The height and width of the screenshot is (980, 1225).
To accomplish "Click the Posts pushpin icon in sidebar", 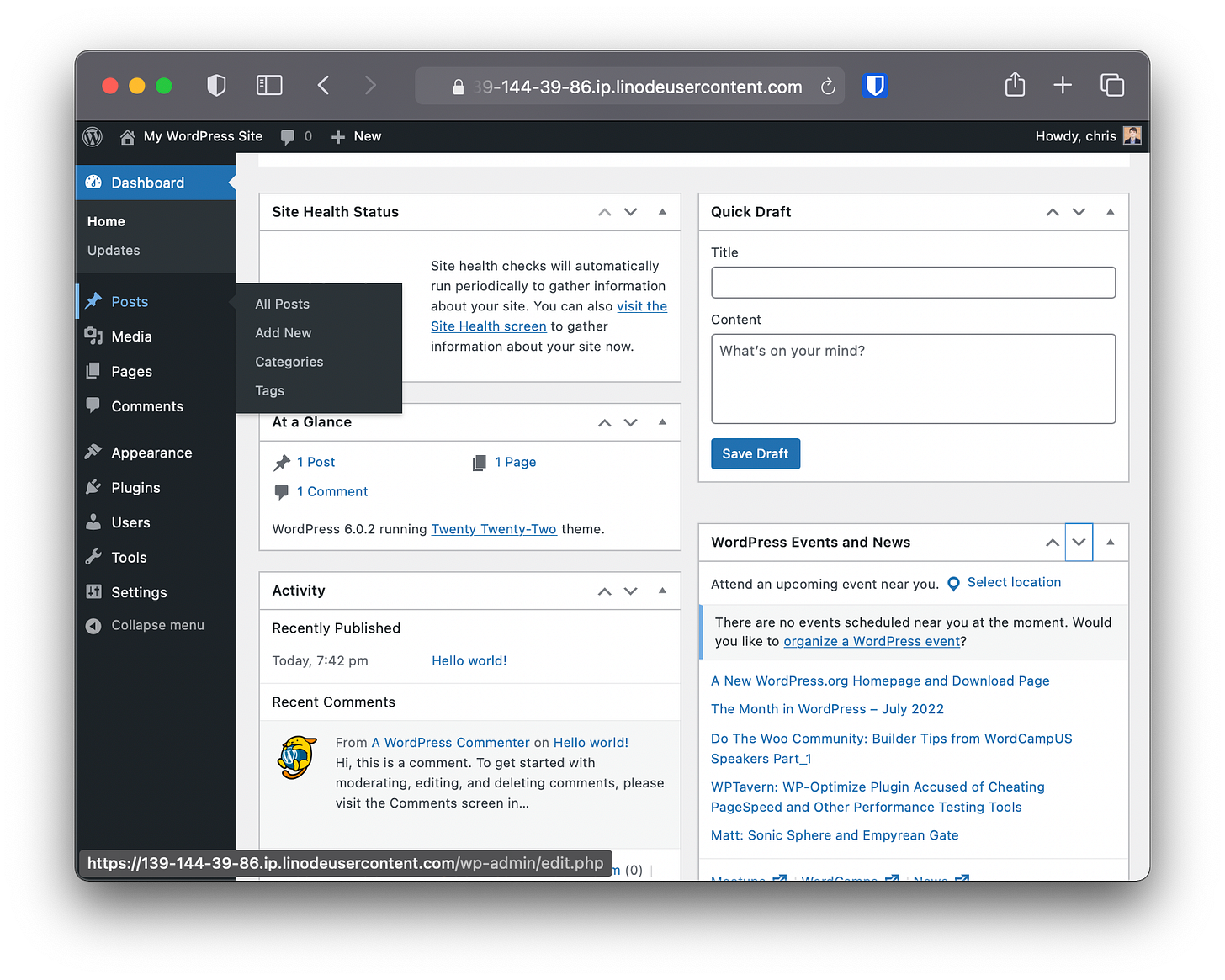I will point(93,301).
